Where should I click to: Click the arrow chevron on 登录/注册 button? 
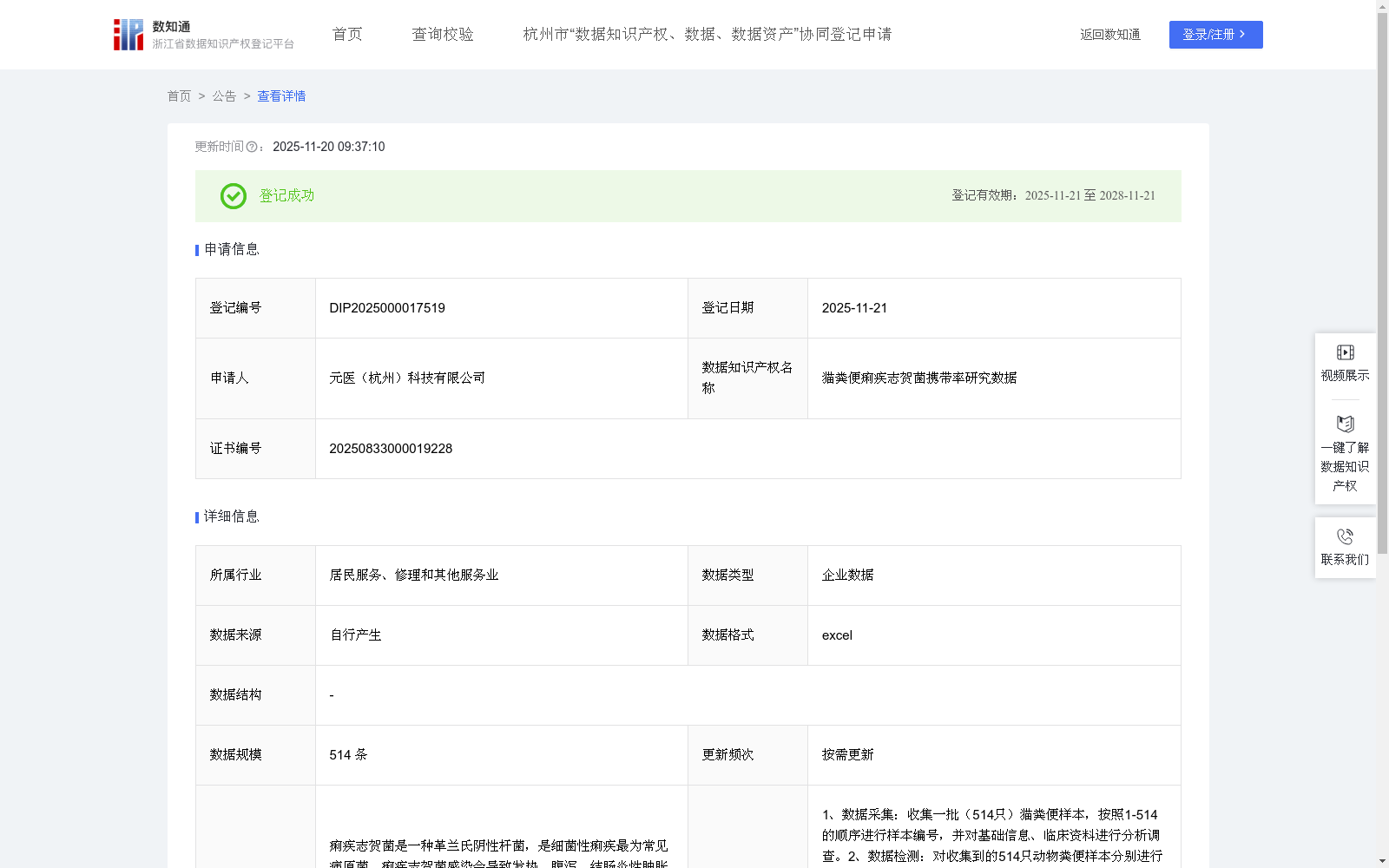1242,35
